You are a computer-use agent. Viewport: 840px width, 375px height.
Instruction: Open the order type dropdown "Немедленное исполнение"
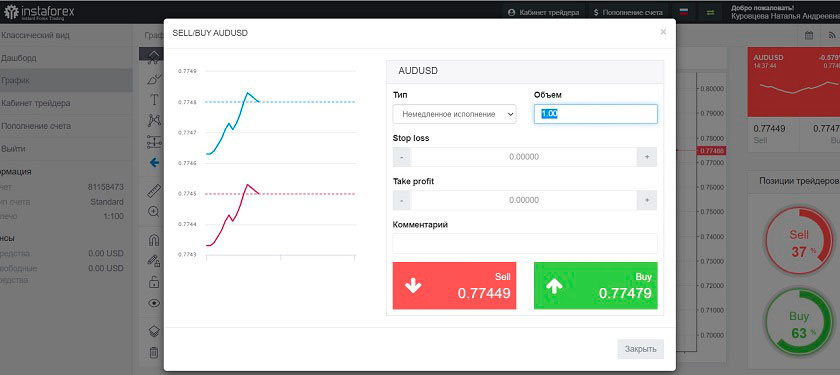coord(454,114)
